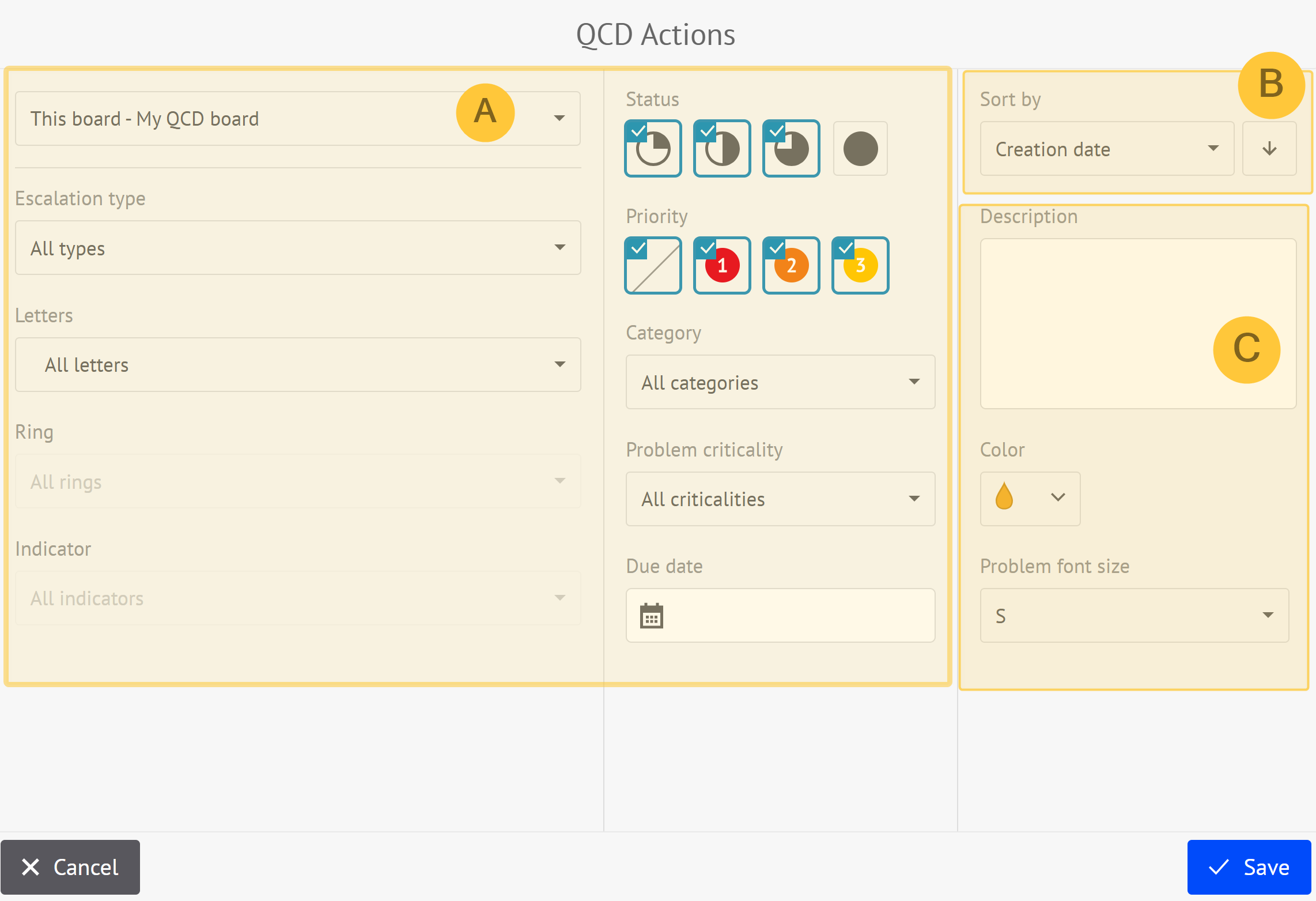This screenshot has width=1316, height=901.
Task: Toggle the priority 1 red filter
Action: pyautogui.click(x=722, y=265)
